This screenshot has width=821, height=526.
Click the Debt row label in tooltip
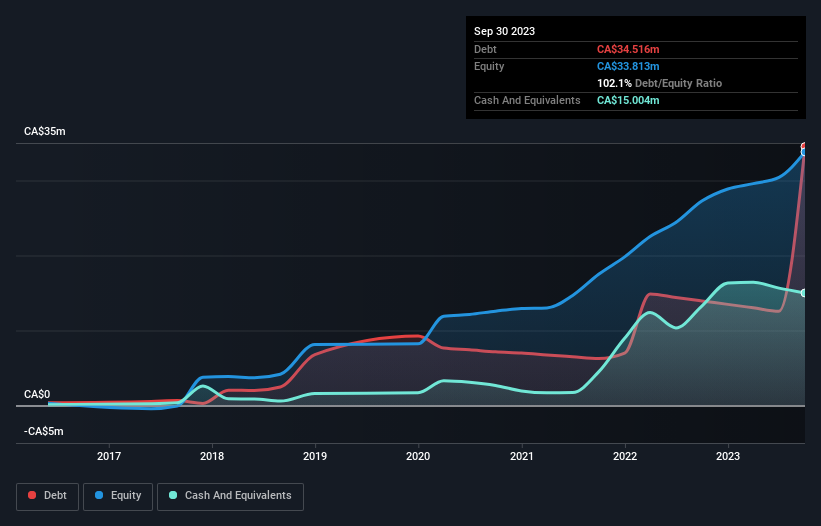[x=485, y=49]
